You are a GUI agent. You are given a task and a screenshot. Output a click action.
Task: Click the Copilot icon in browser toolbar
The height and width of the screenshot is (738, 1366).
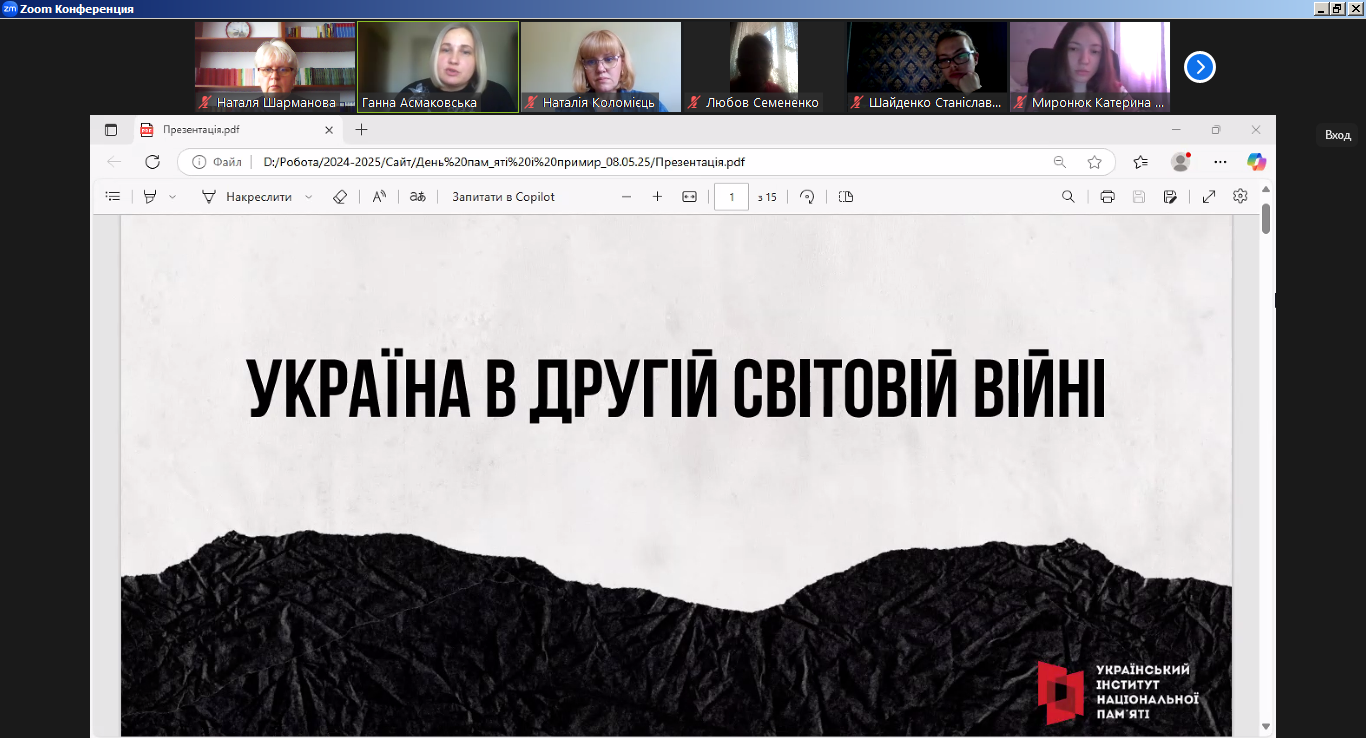[1256, 162]
